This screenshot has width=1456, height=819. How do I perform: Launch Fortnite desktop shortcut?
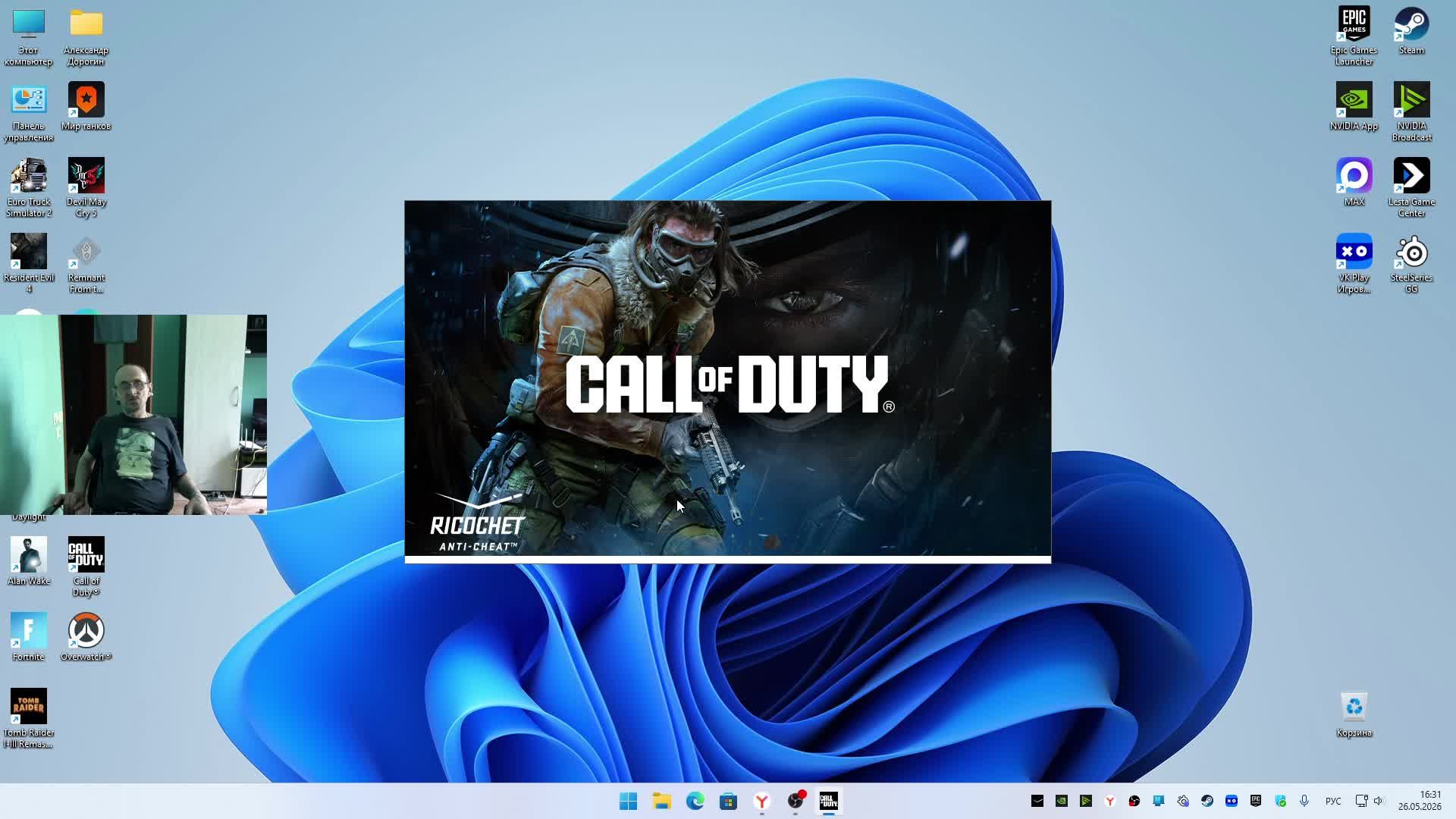(x=28, y=638)
